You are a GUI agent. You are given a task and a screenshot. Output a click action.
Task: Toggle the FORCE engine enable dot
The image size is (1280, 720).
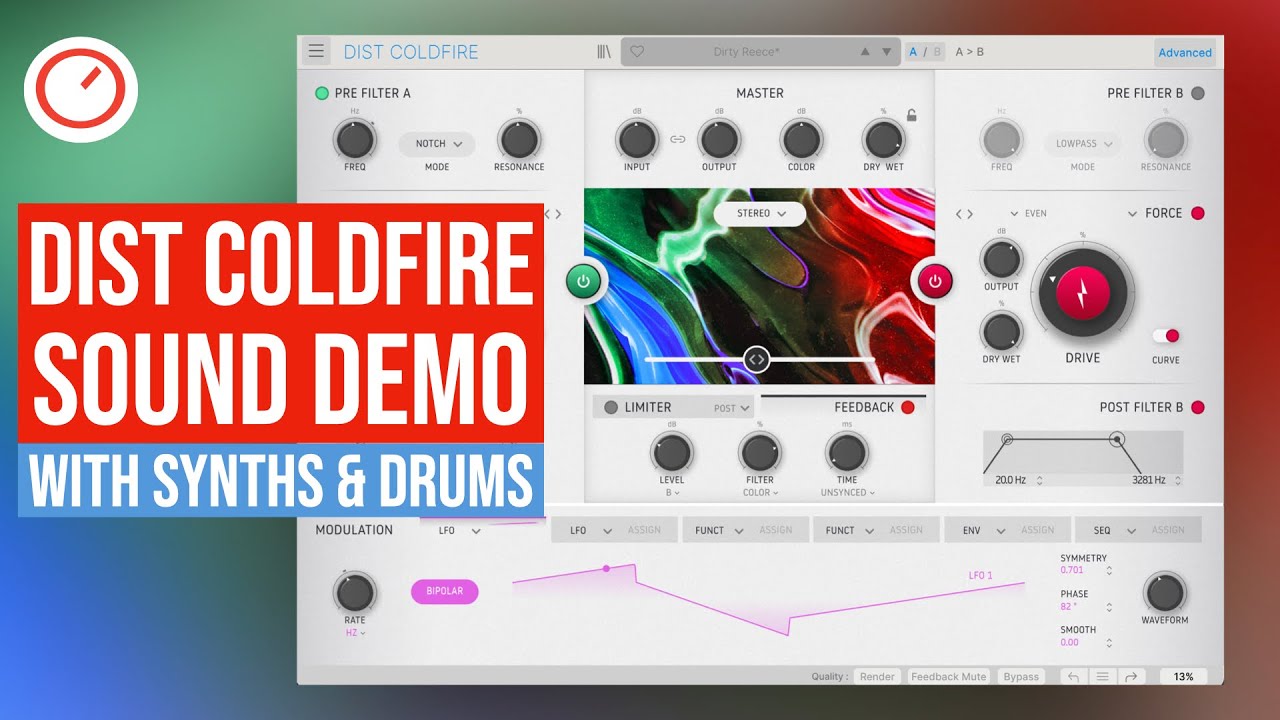(x=1198, y=213)
